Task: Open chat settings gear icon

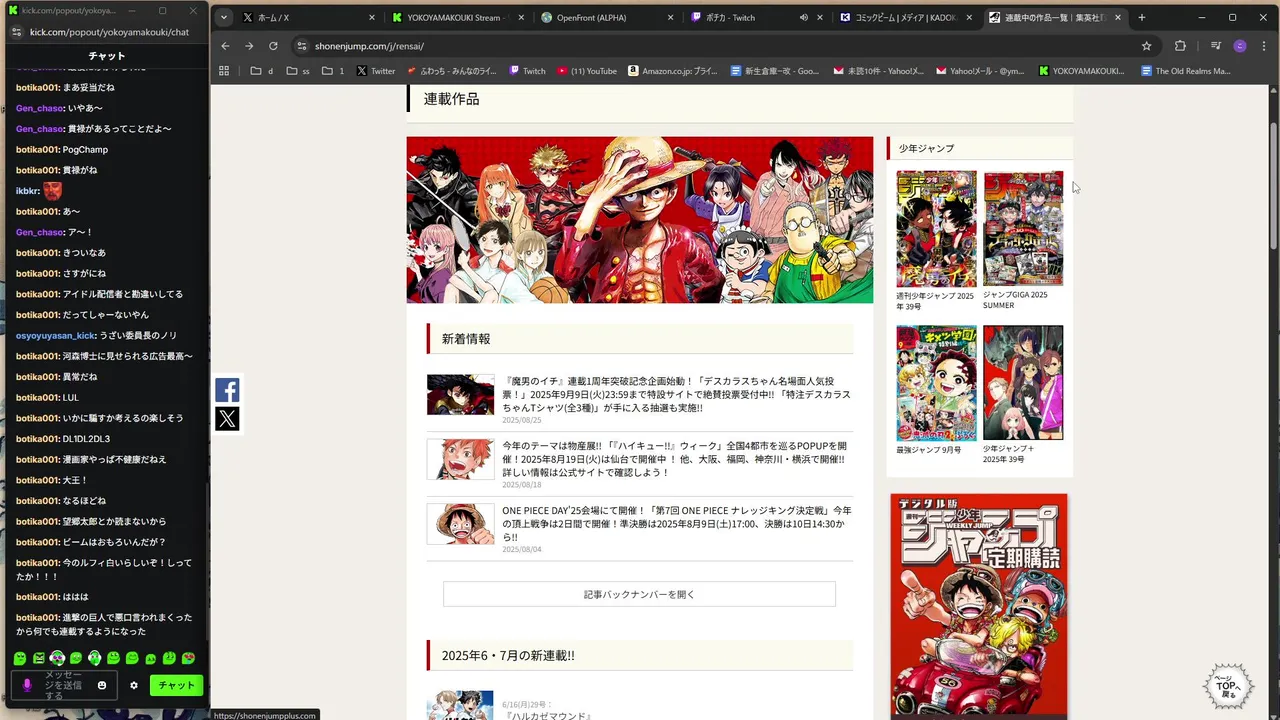Action: [x=134, y=685]
